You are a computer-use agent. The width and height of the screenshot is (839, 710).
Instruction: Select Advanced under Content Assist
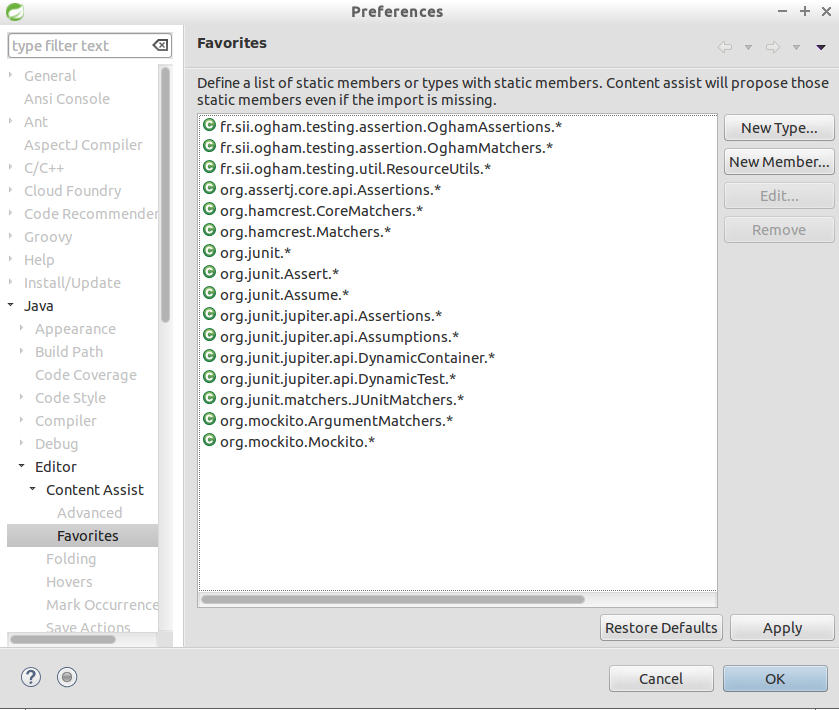pyautogui.click(x=89, y=513)
